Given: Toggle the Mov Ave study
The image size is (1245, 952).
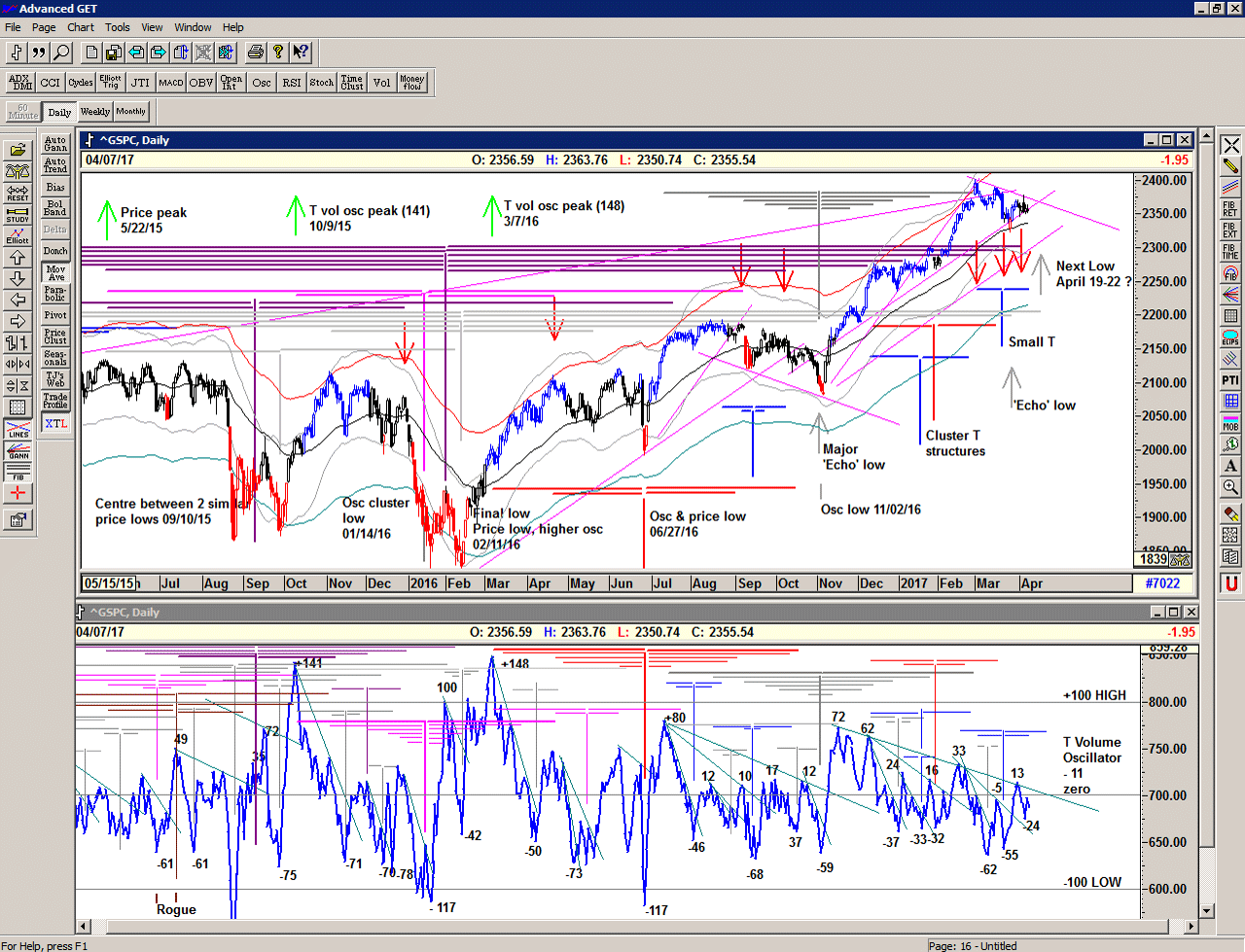Looking at the screenshot, I should pos(55,273).
